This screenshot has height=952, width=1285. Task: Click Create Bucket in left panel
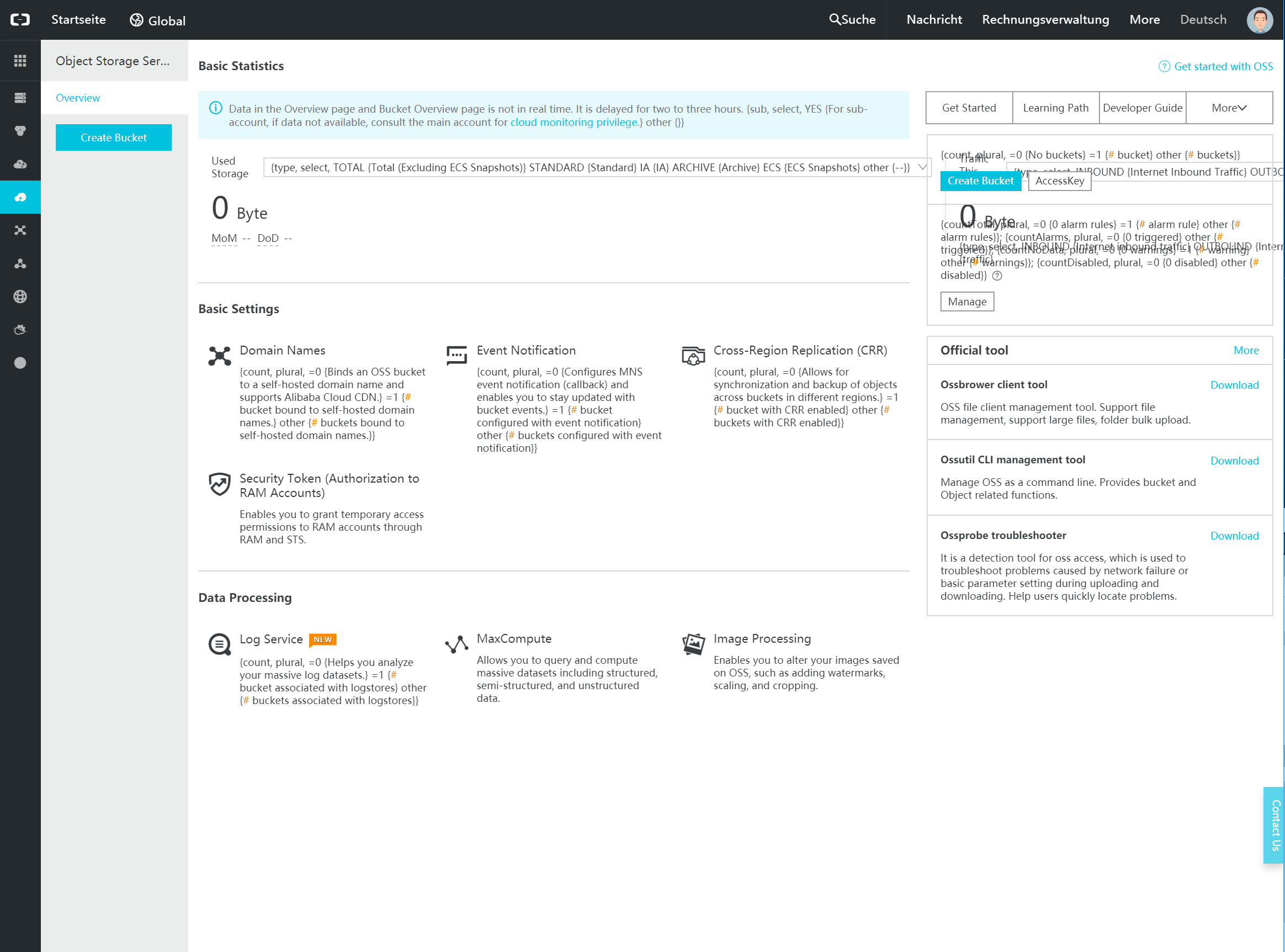(x=114, y=137)
